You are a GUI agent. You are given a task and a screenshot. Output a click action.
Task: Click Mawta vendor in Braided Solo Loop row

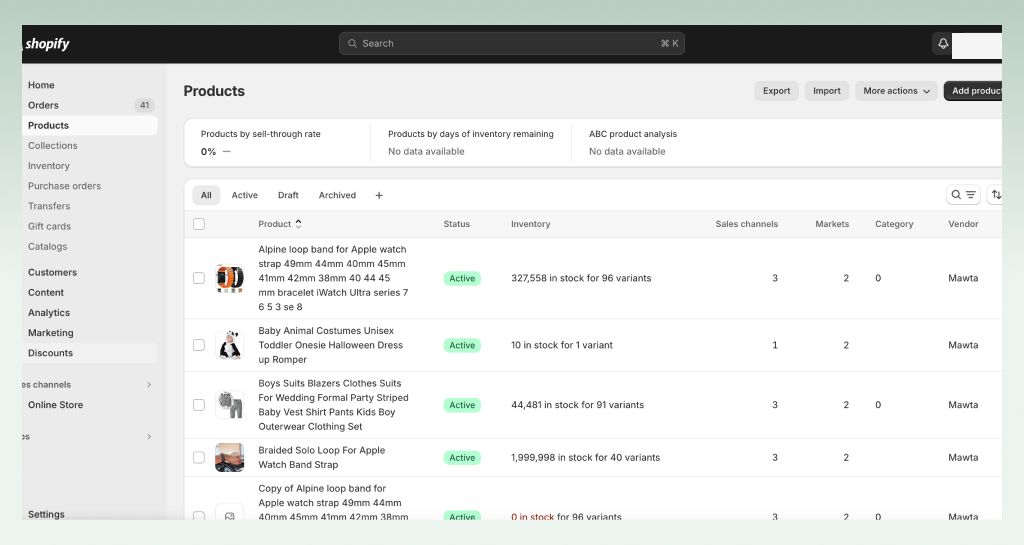tap(963, 458)
